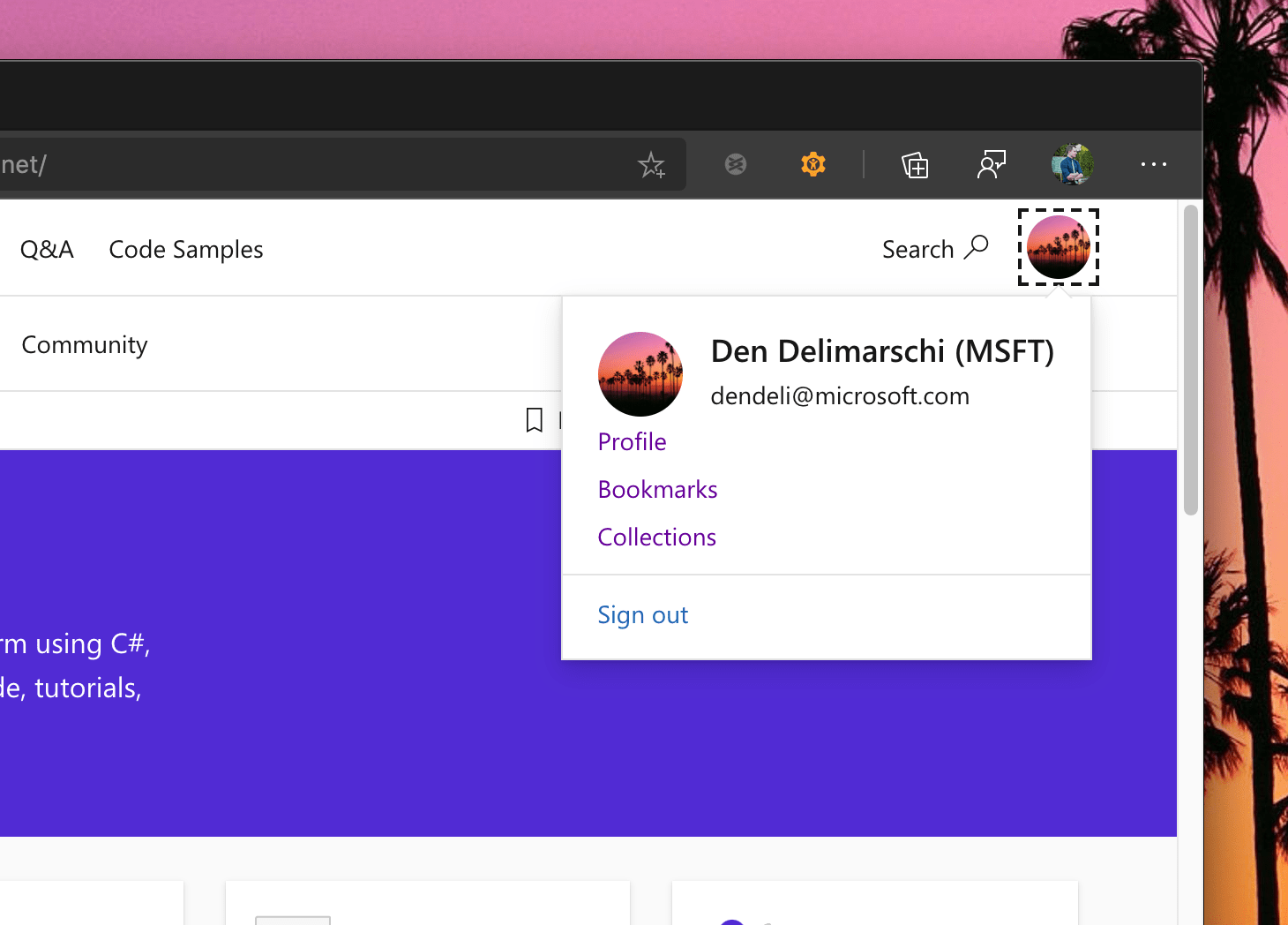Add this page to favorites star icon
The image size is (1288, 925).
[652, 165]
